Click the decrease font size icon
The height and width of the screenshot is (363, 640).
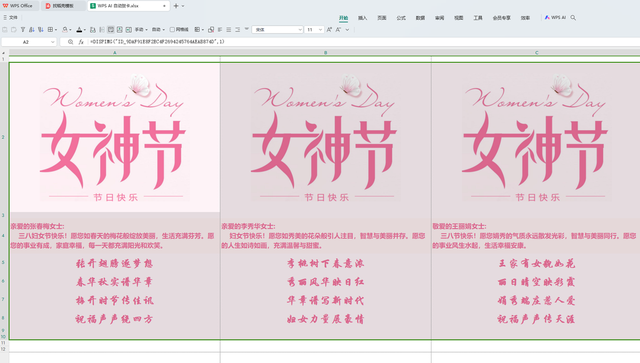click(338, 29)
